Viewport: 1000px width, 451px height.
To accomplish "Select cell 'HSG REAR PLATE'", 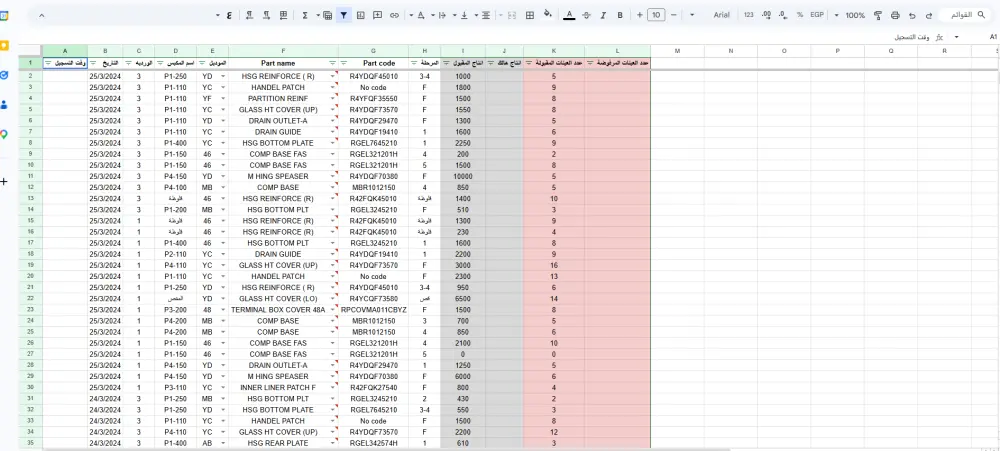I will 283,443.
